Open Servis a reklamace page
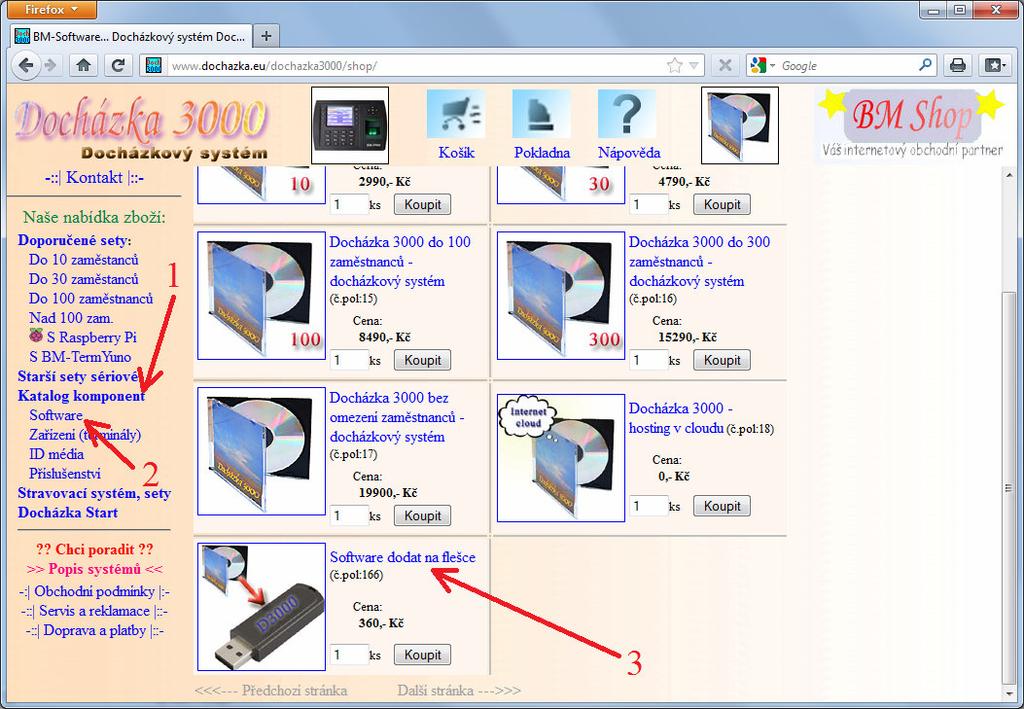 (x=94, y=611)
